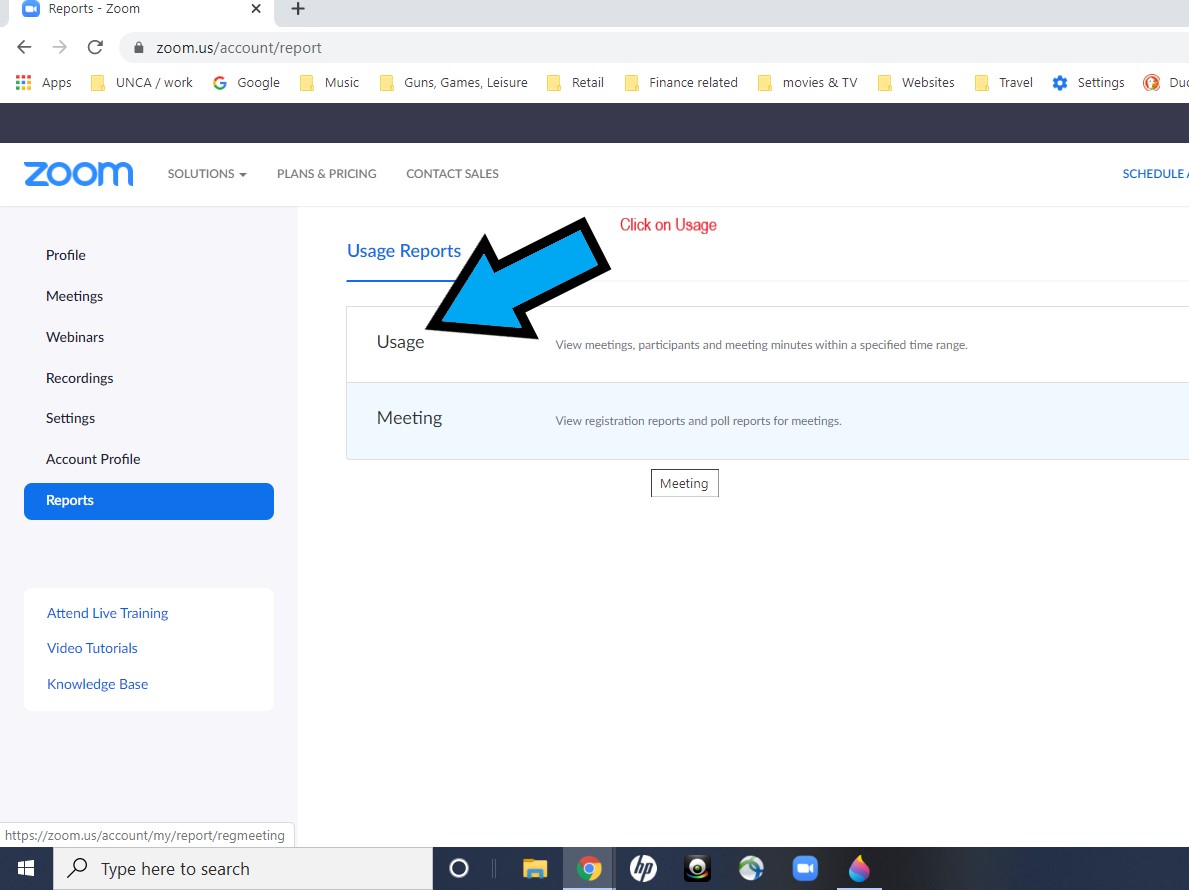This screenshot has width=1189, height=890.
Task: Open Zoom app icon in taskbar
Action: (x=805, y=868)
